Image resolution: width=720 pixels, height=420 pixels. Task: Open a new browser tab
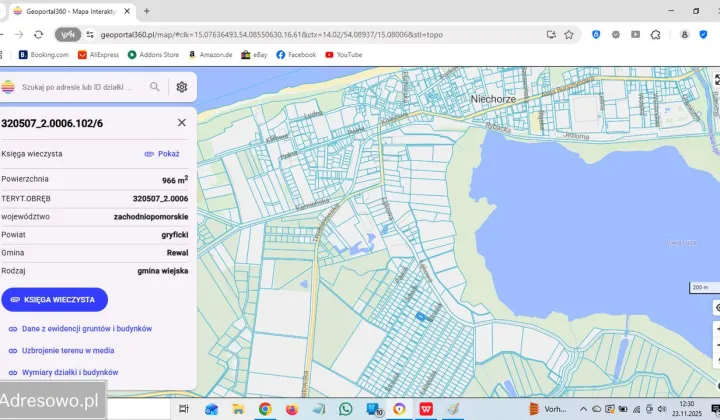(x=147, y=11)
